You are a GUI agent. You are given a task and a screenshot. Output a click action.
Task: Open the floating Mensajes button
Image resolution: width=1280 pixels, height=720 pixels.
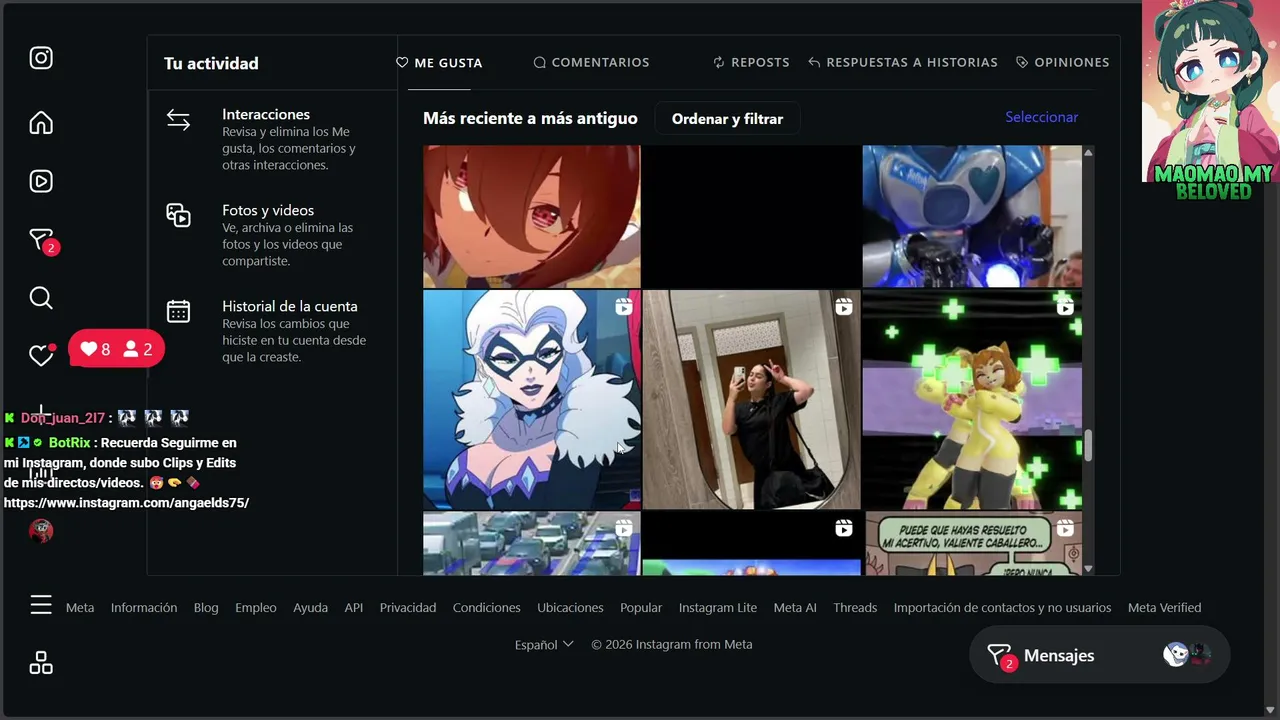1099,656
